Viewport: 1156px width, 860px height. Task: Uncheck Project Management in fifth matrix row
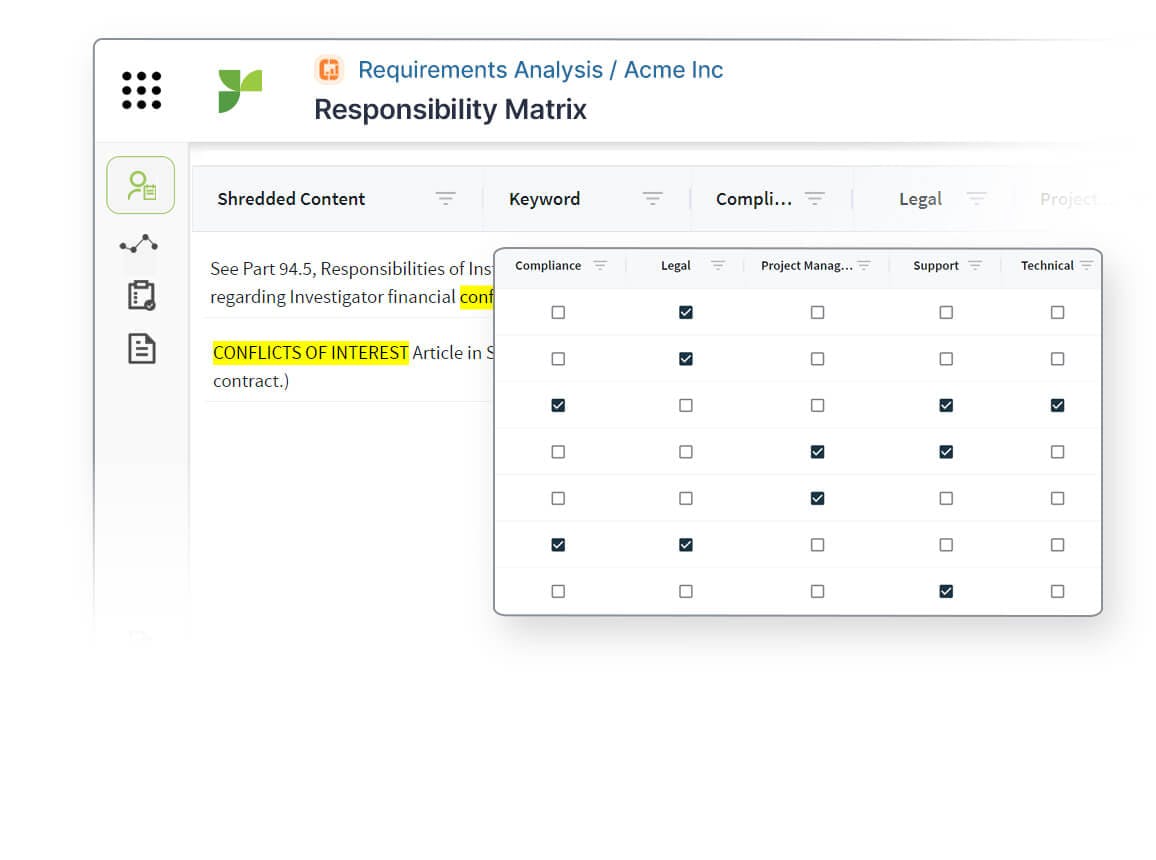[817, 498]
